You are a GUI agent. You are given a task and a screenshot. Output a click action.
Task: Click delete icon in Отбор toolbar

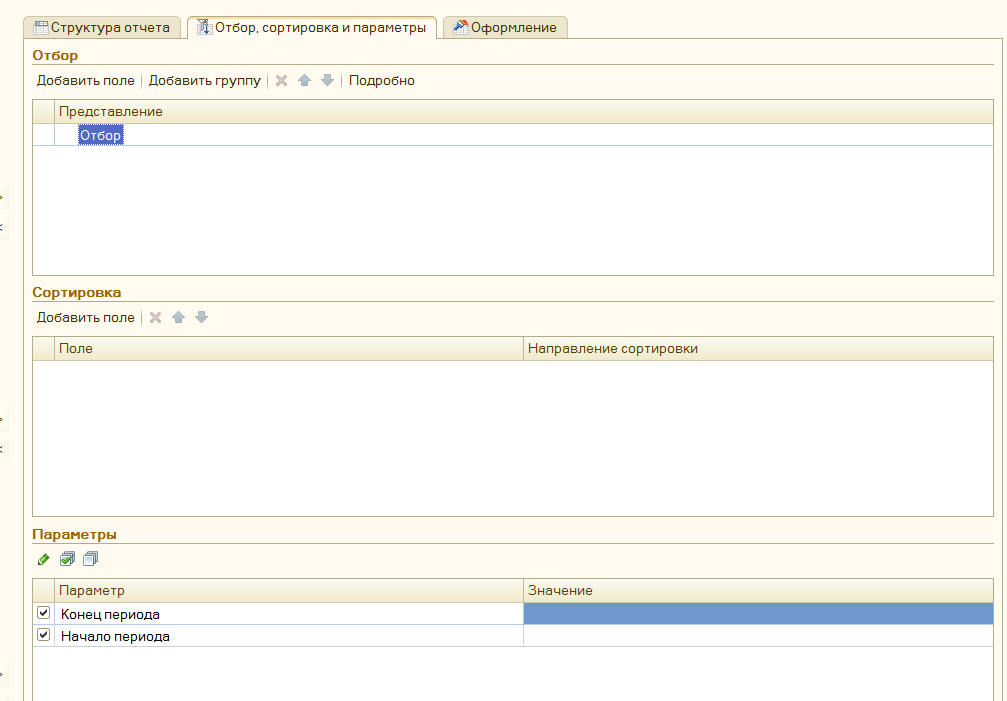[x=282, y=81]
